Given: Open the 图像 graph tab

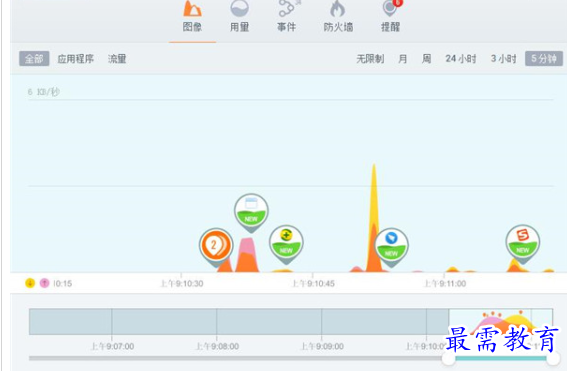Looking at the screenshot, I should pyautogui.click(x=192, y=17).
